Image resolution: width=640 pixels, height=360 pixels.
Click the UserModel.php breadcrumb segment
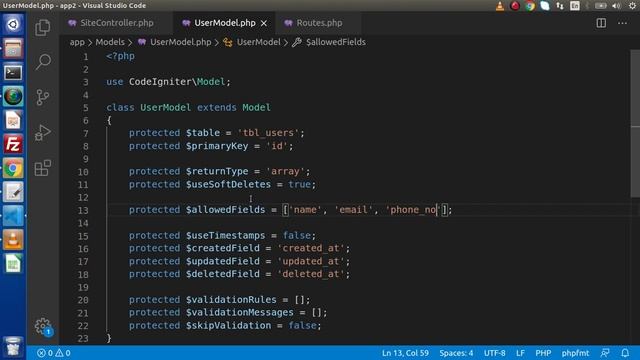(x=175, y=42)
